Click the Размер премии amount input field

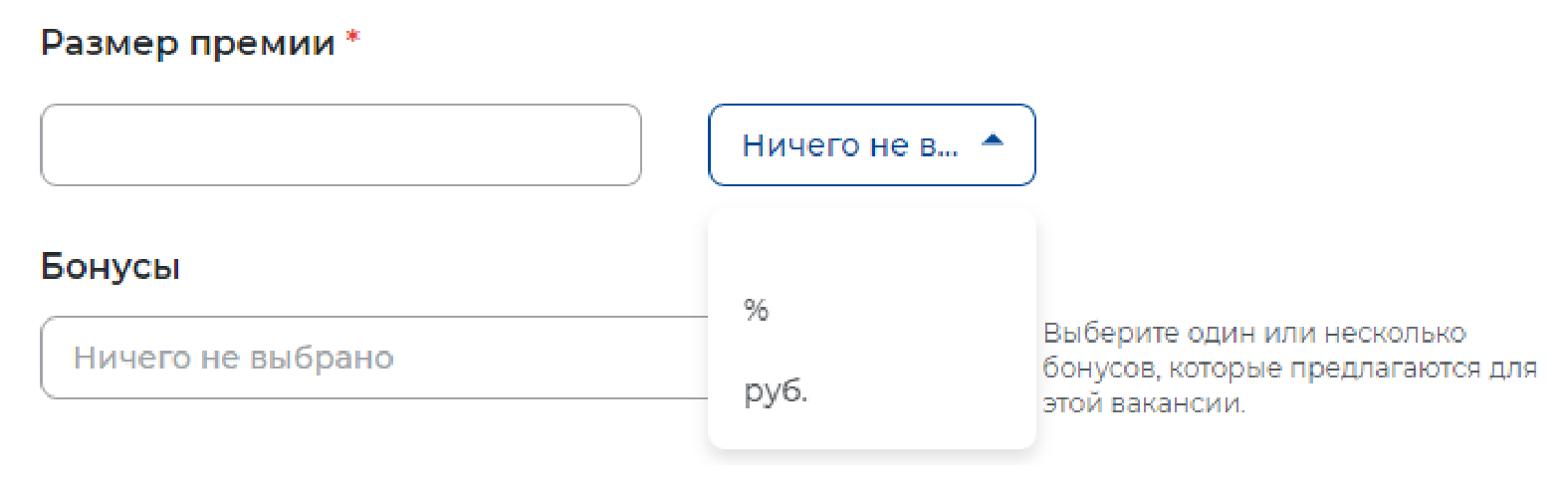tap(340, 145)
